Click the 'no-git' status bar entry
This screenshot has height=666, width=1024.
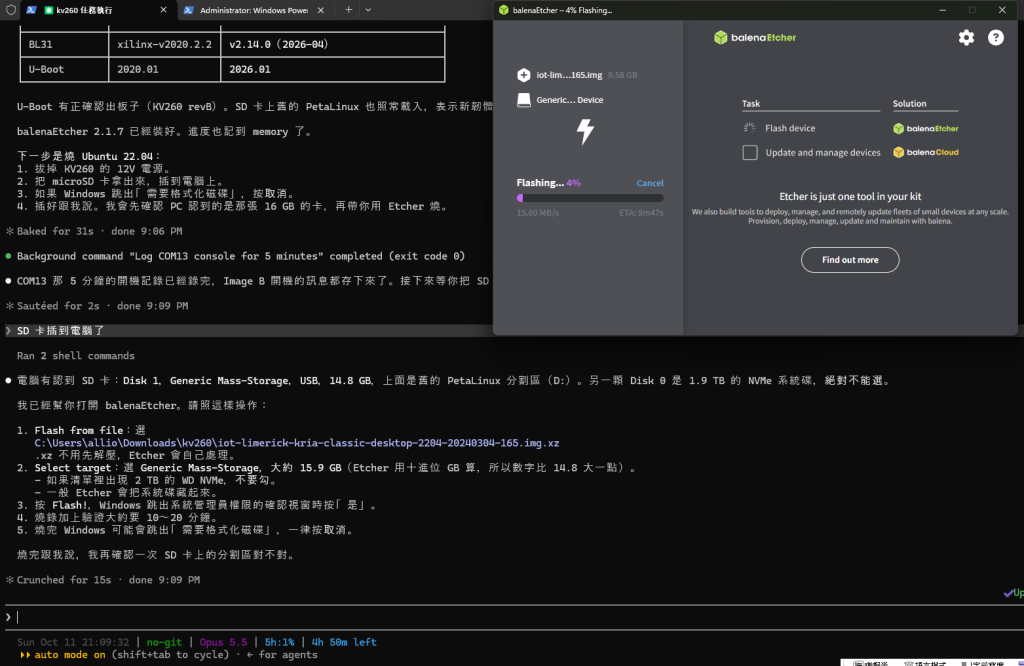tap(165, 642)
